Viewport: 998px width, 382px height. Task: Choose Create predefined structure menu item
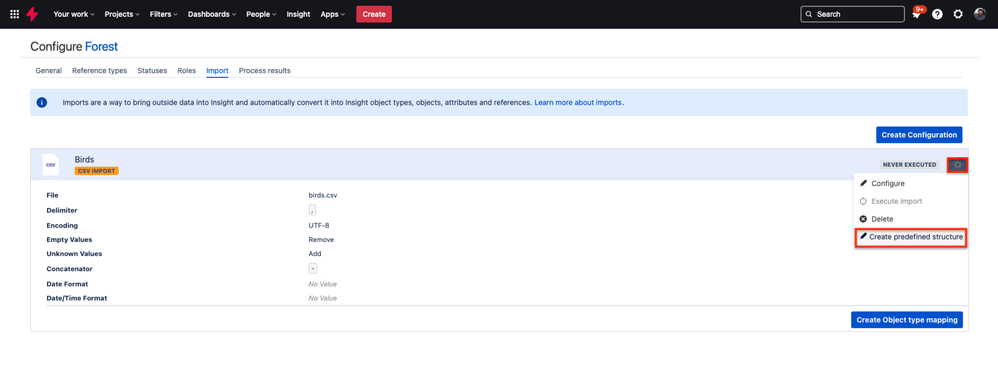tap(911, 237)
